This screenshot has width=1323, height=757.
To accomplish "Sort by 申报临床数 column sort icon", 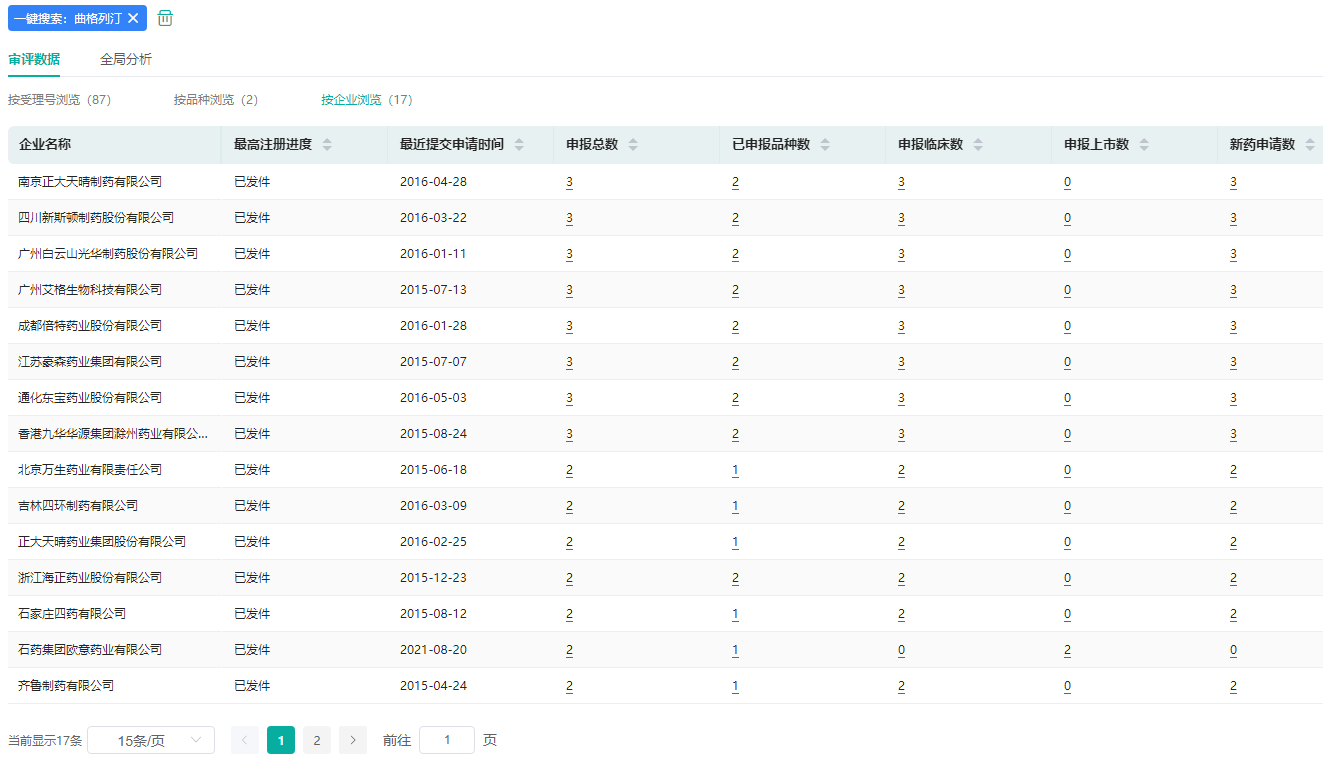I will pyautogui.click(x=978, y=145).
